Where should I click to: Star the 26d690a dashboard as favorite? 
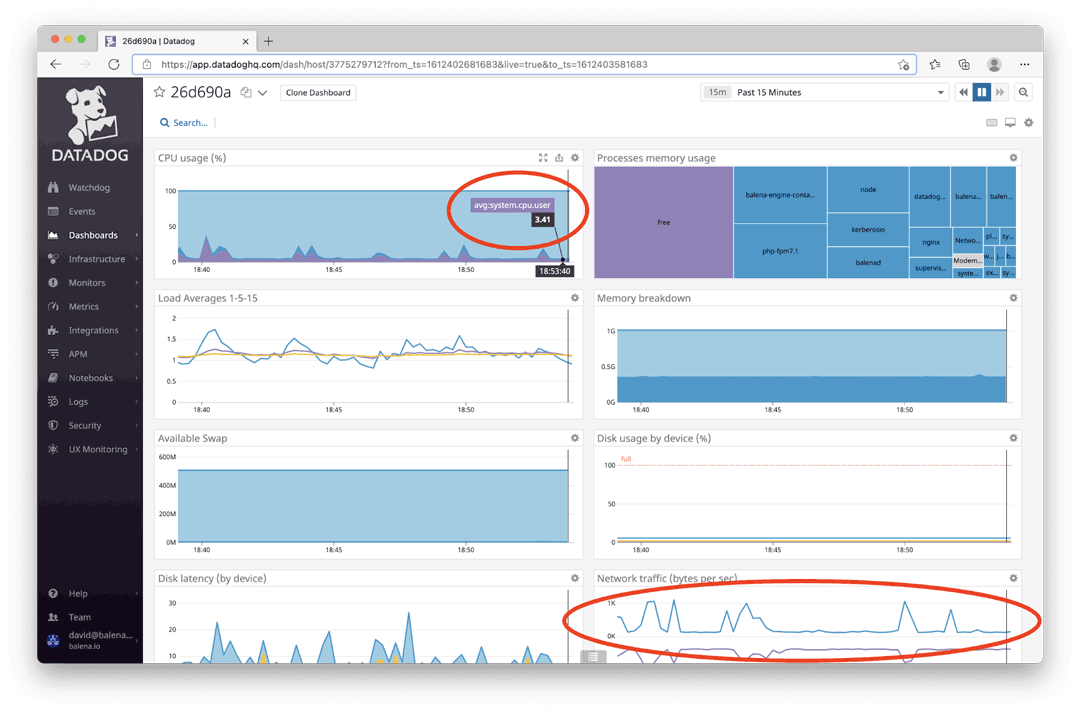(x=158, y=91)
